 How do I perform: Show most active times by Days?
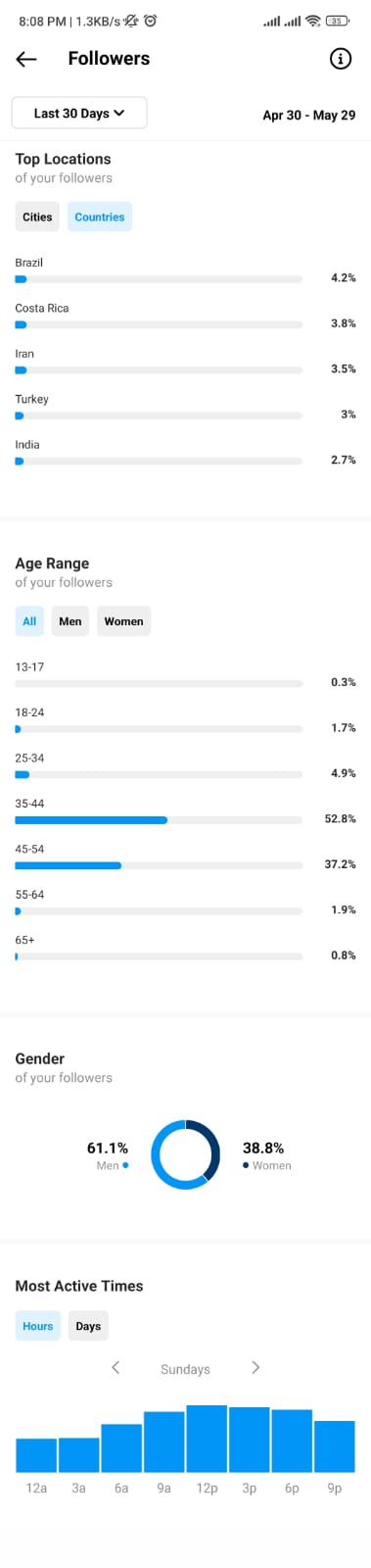click(x=88, y=1326)
